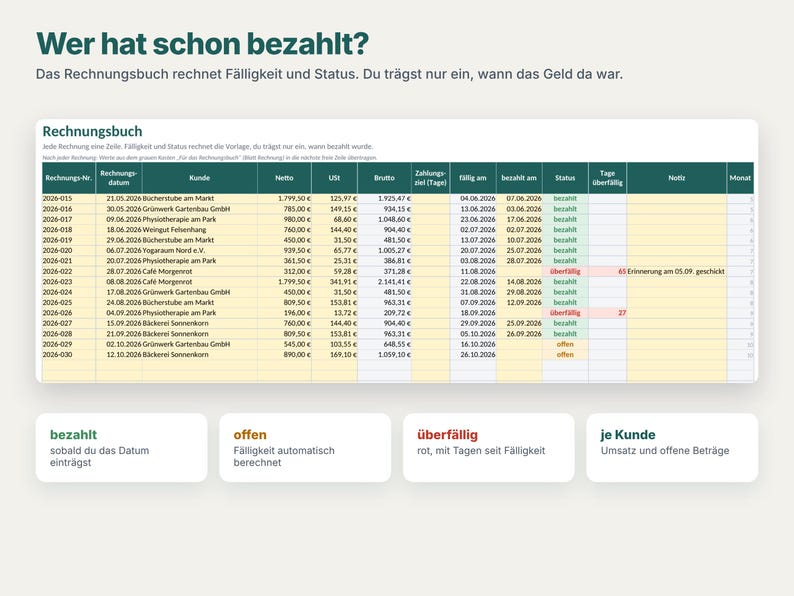Screen dimensions: 794x596
Task: Click Brutto value 1.059,10 €
Action: [384, 354]
